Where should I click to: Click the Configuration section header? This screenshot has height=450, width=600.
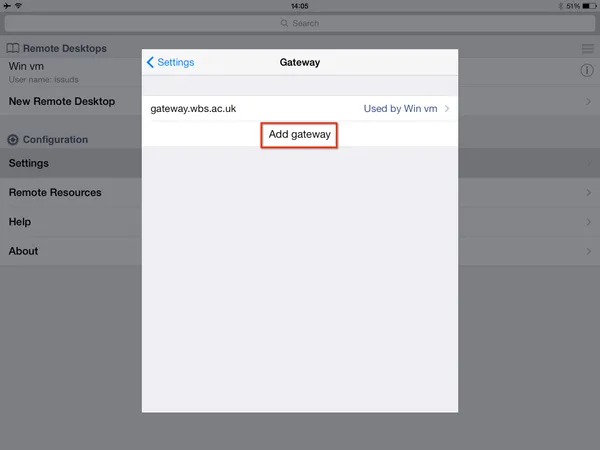55,140
